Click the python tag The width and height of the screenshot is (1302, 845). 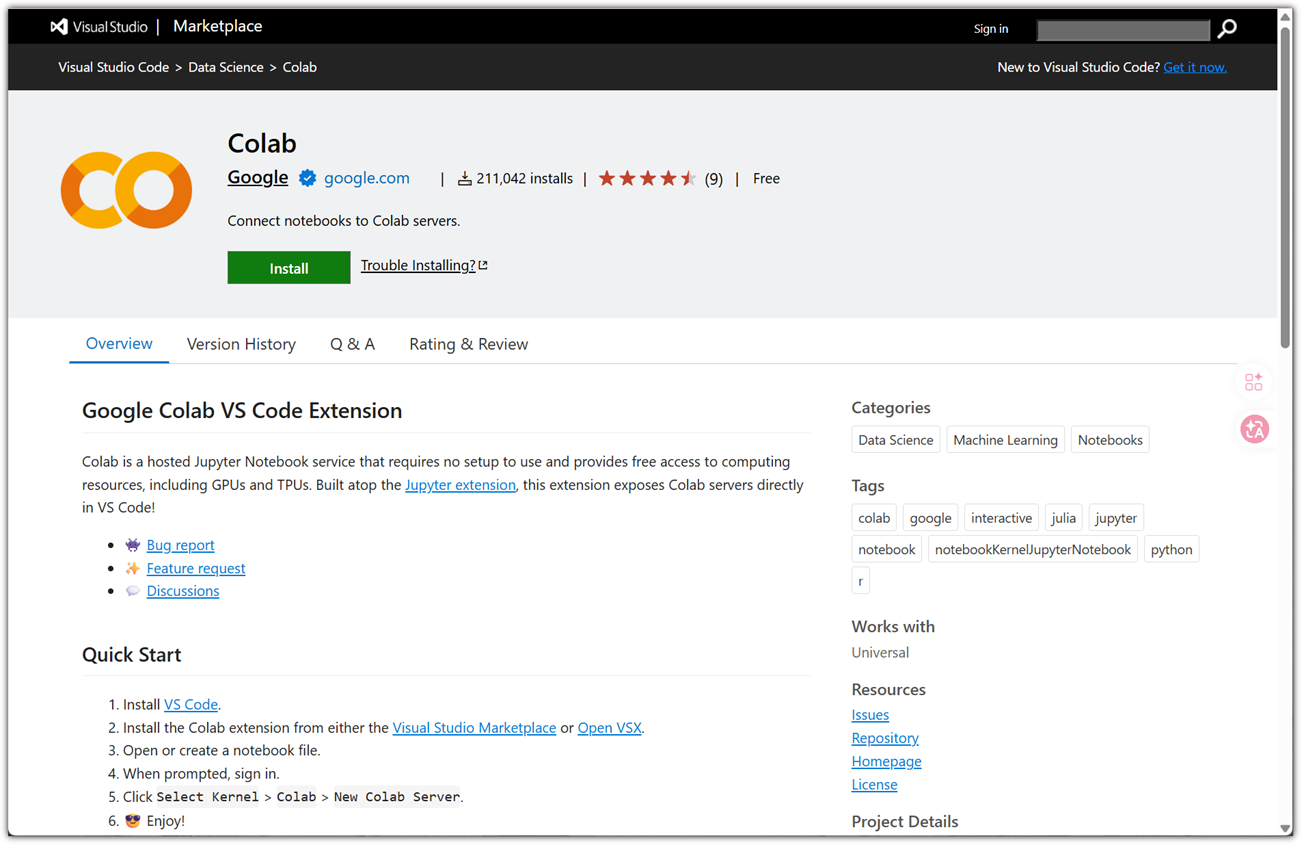(1172, 549)
